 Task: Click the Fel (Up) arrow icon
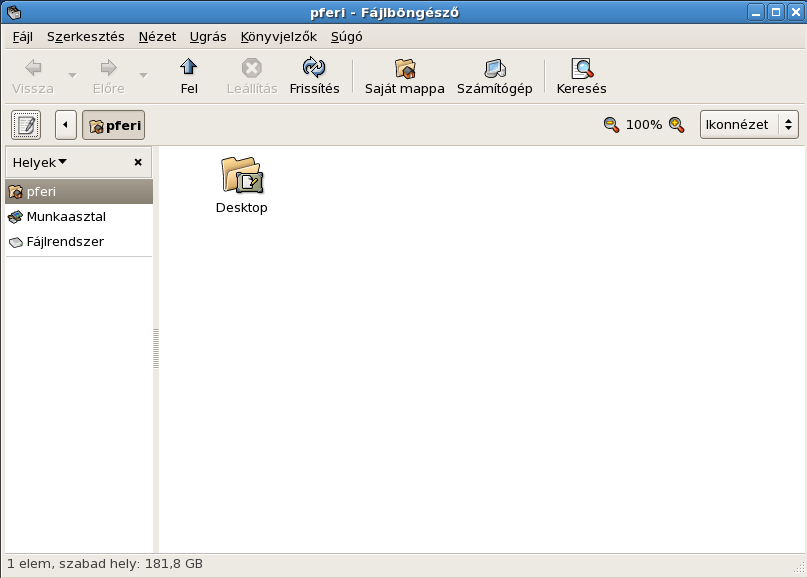188,68
